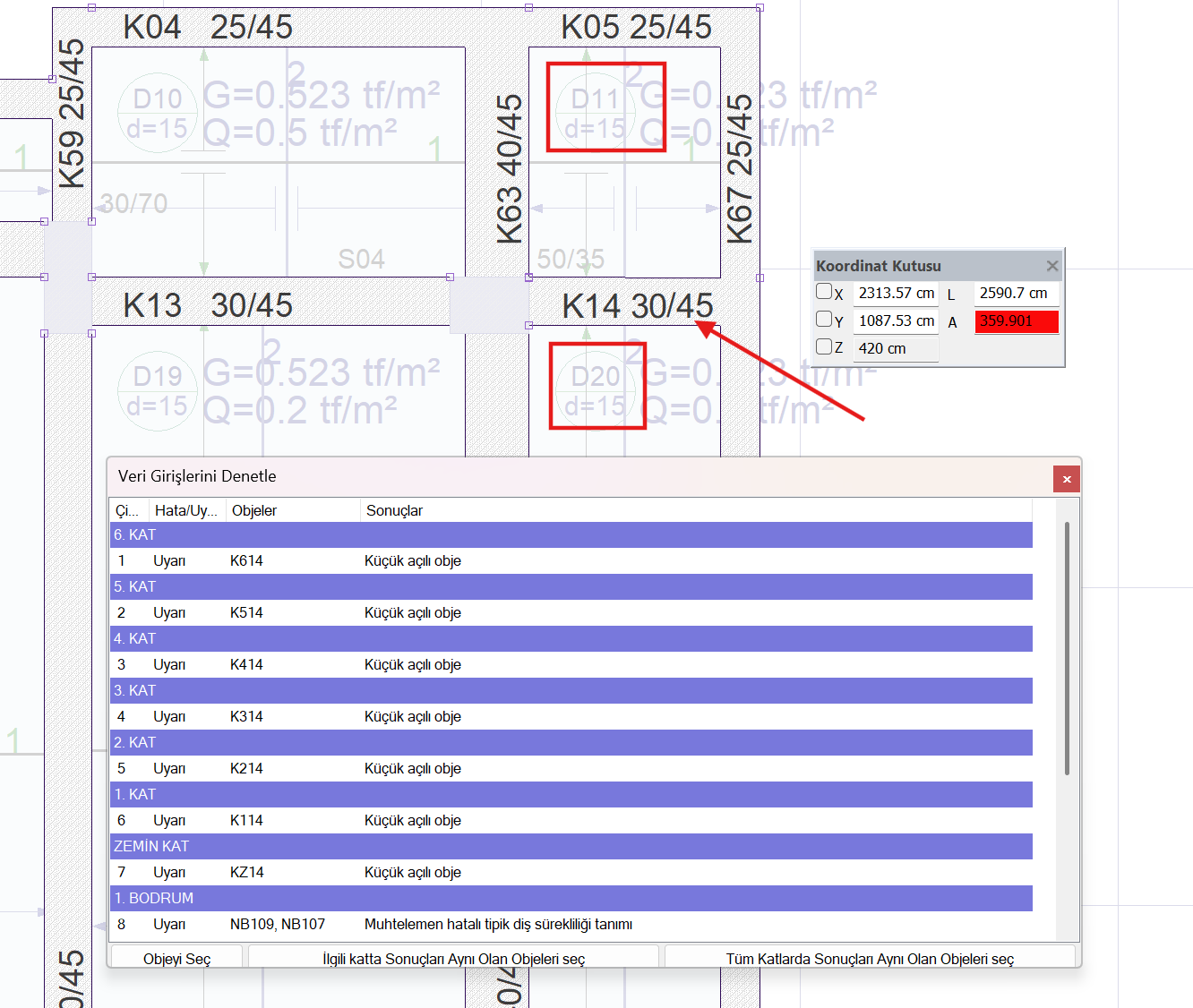Select the 4. KAT group row
1193x1008 pixels.
tap(571, 638)
